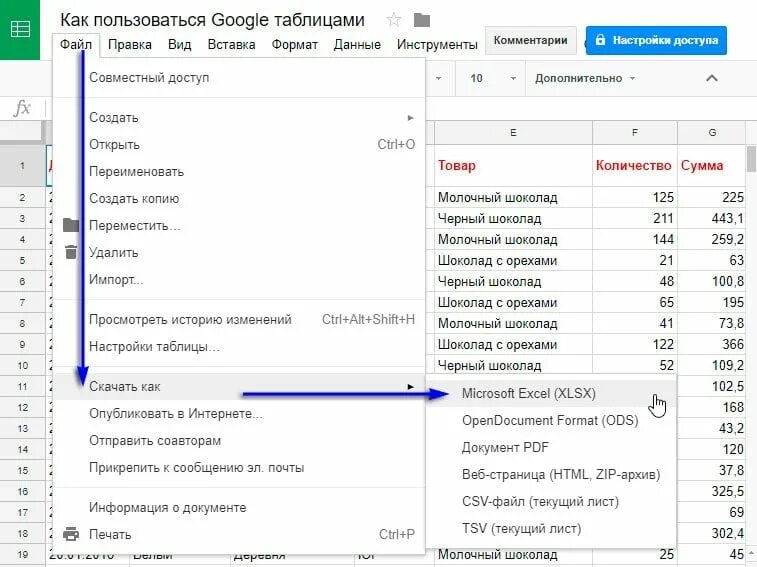Expand the Дополнительно dropdown

click(585, 78)
